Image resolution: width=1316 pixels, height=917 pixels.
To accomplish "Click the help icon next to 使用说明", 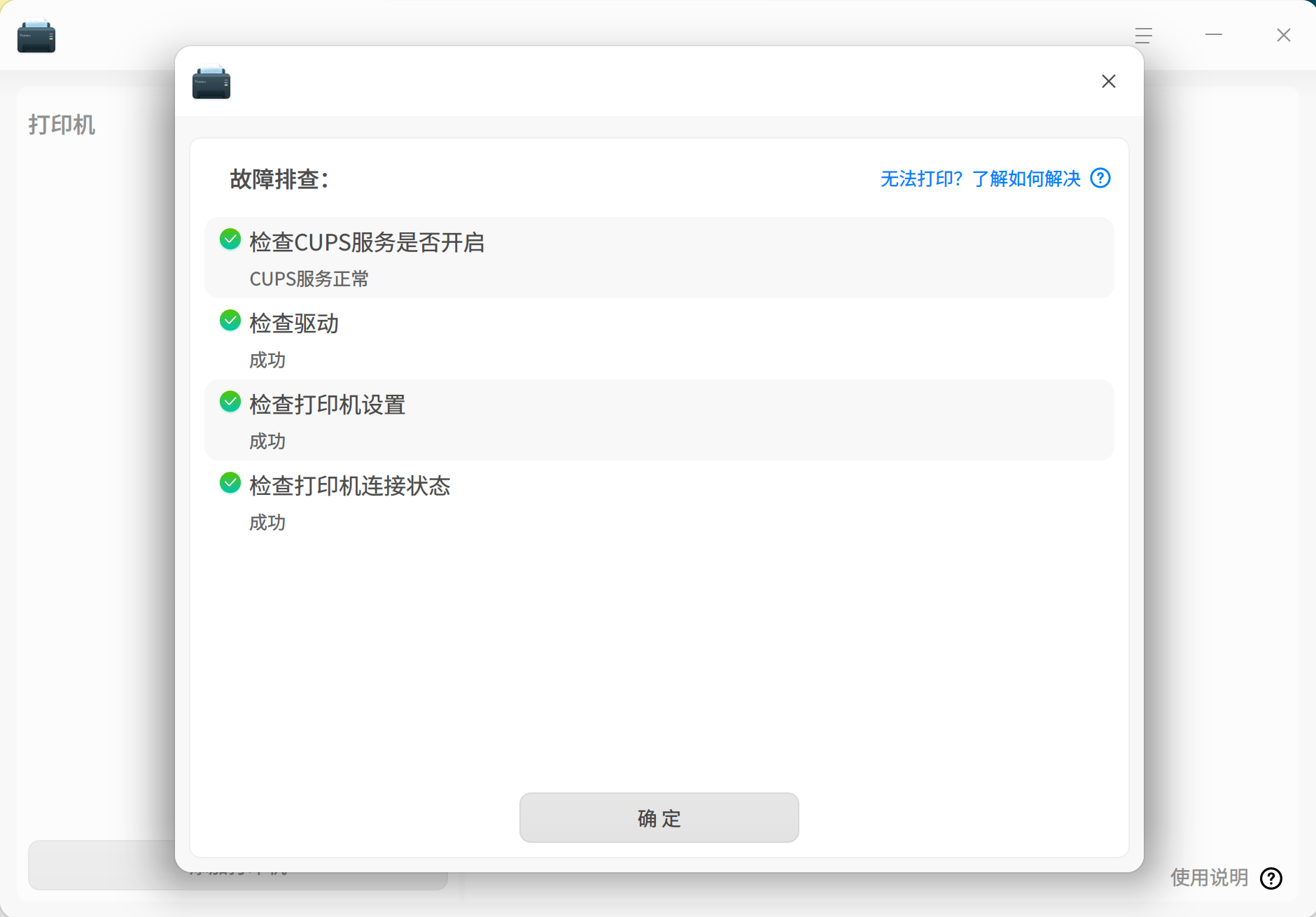I will click(1270, 878).
